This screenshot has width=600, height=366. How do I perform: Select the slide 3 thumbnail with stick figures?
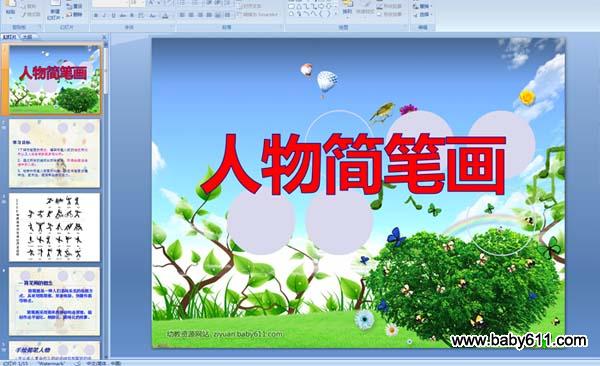[x=54, y=227]
